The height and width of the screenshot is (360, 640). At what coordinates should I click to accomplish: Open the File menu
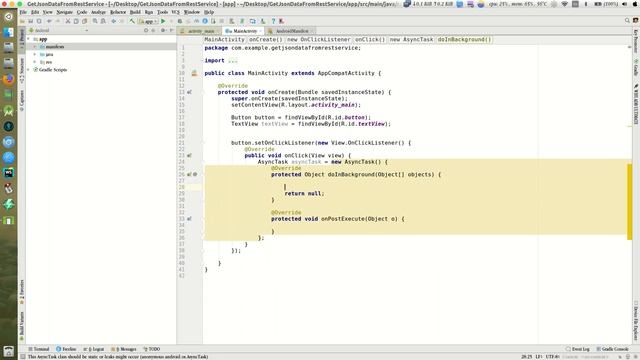[x=23, y=12]
